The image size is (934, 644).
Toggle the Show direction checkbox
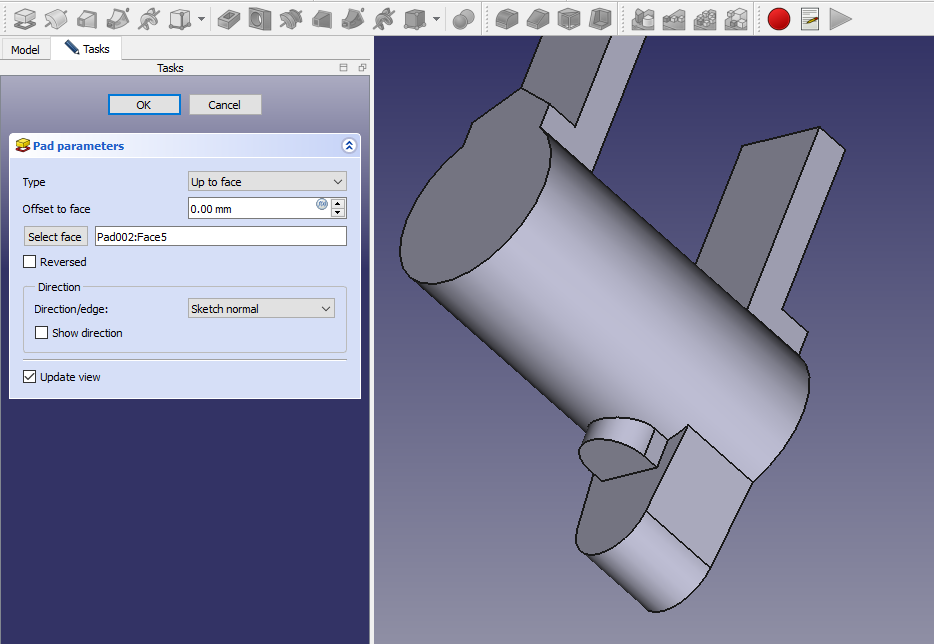point(42,333)
